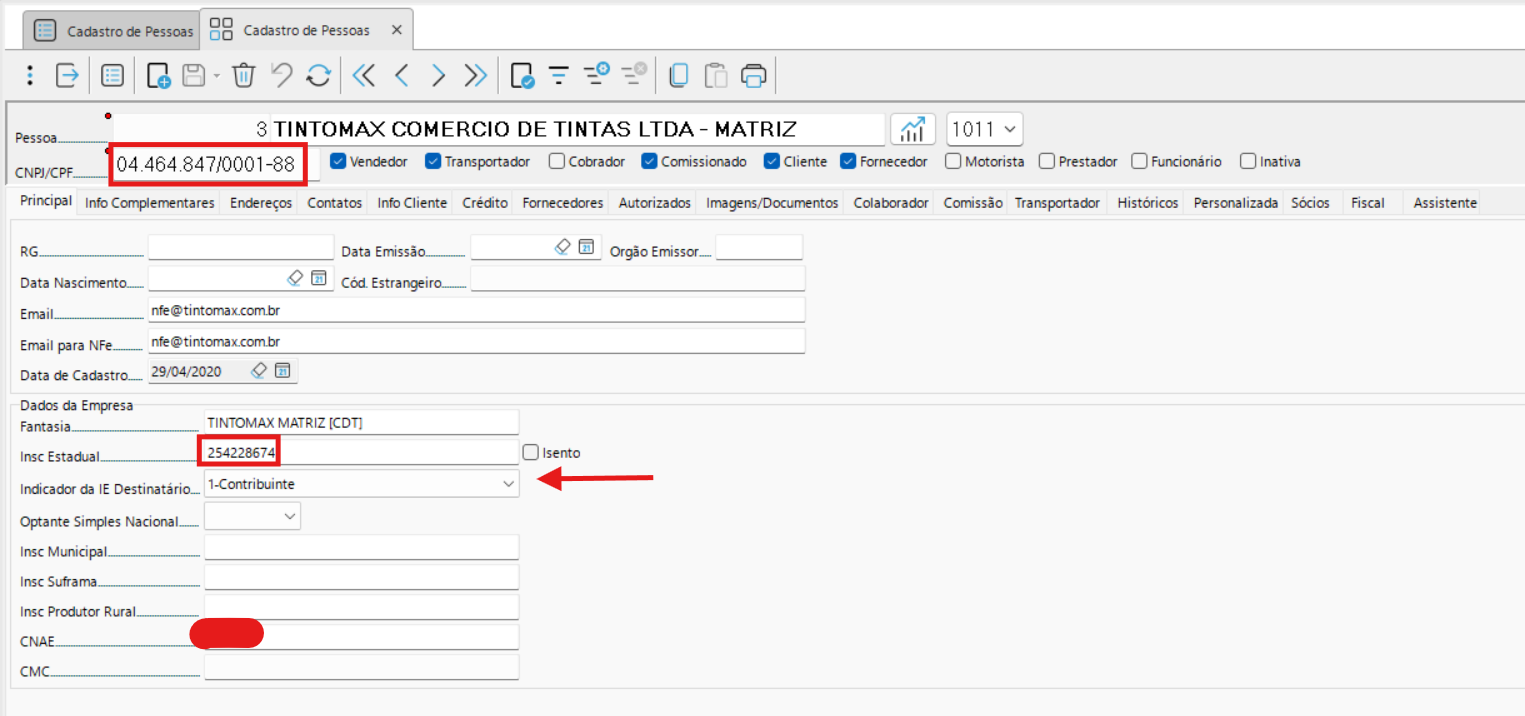Click the print icon in toolbar
This screenshot has width=1525, height=716.
[754, 75]
